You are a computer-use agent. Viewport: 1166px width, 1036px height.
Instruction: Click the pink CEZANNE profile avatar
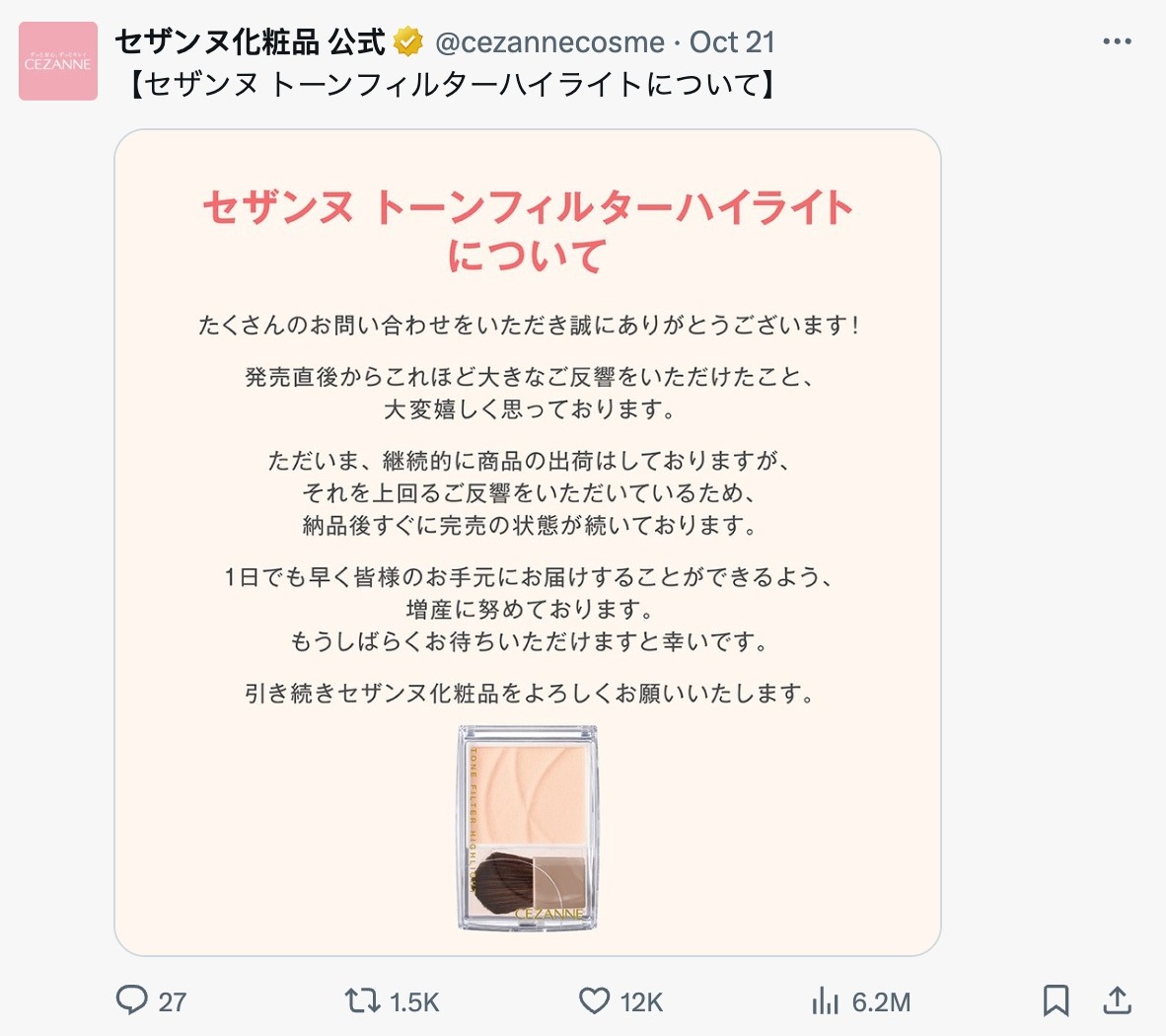coord(58,61)
